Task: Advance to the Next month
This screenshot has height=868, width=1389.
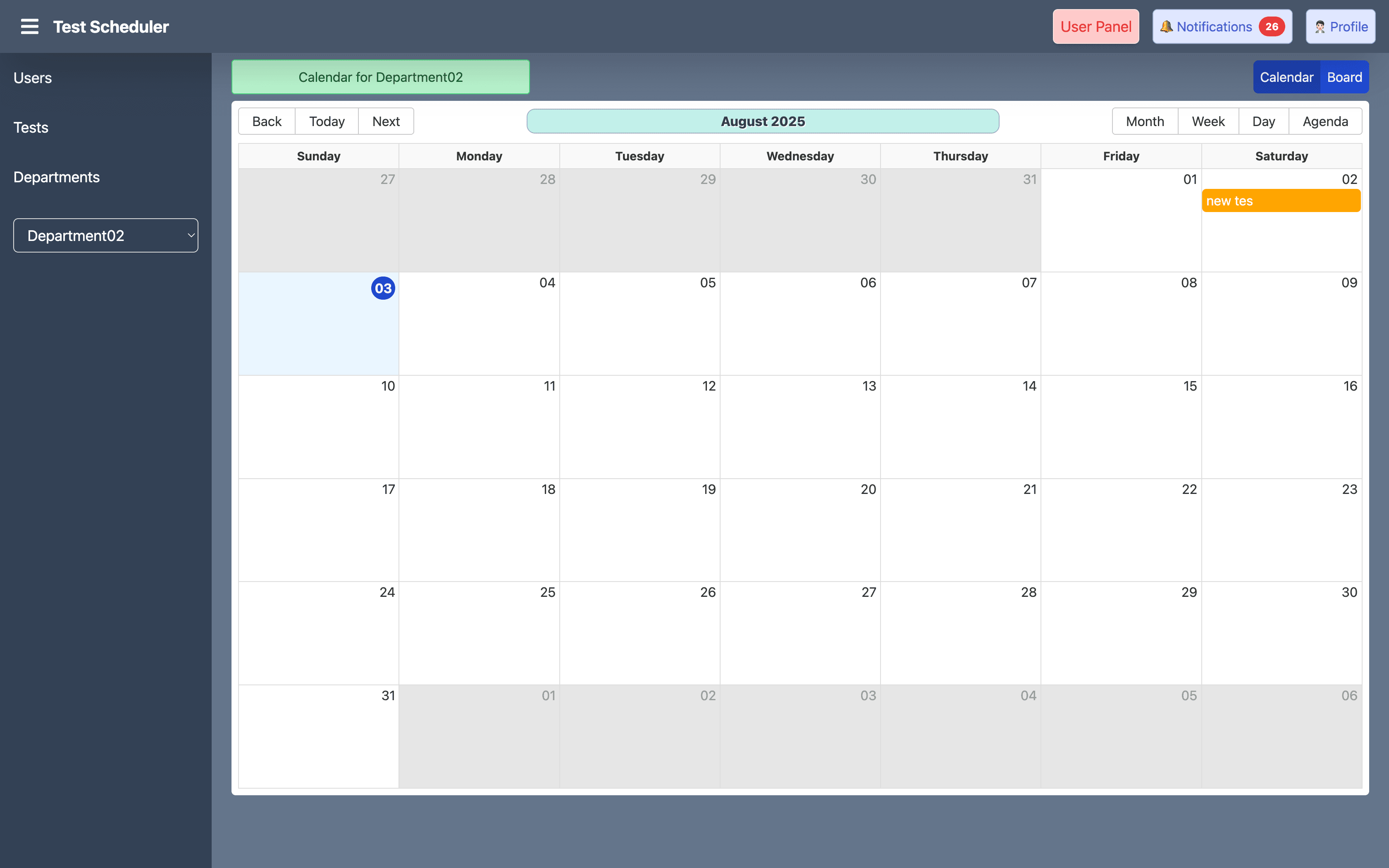Action: click(385, 121)
